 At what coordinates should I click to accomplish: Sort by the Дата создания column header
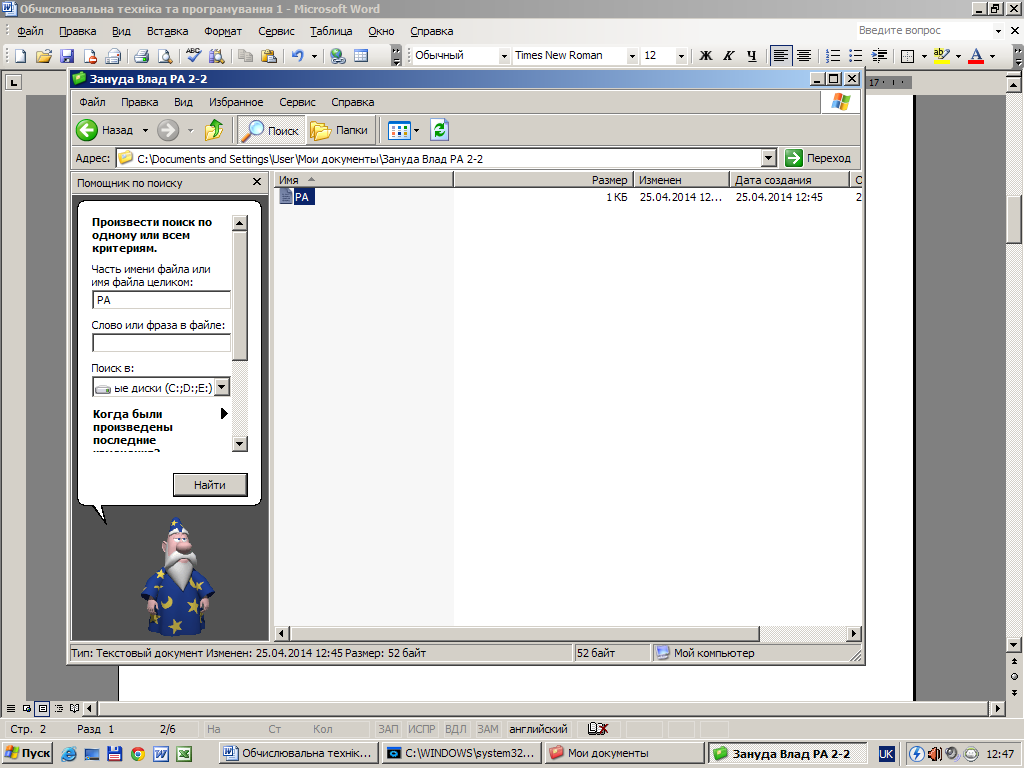pyautogui.click(x=789, y=180)
